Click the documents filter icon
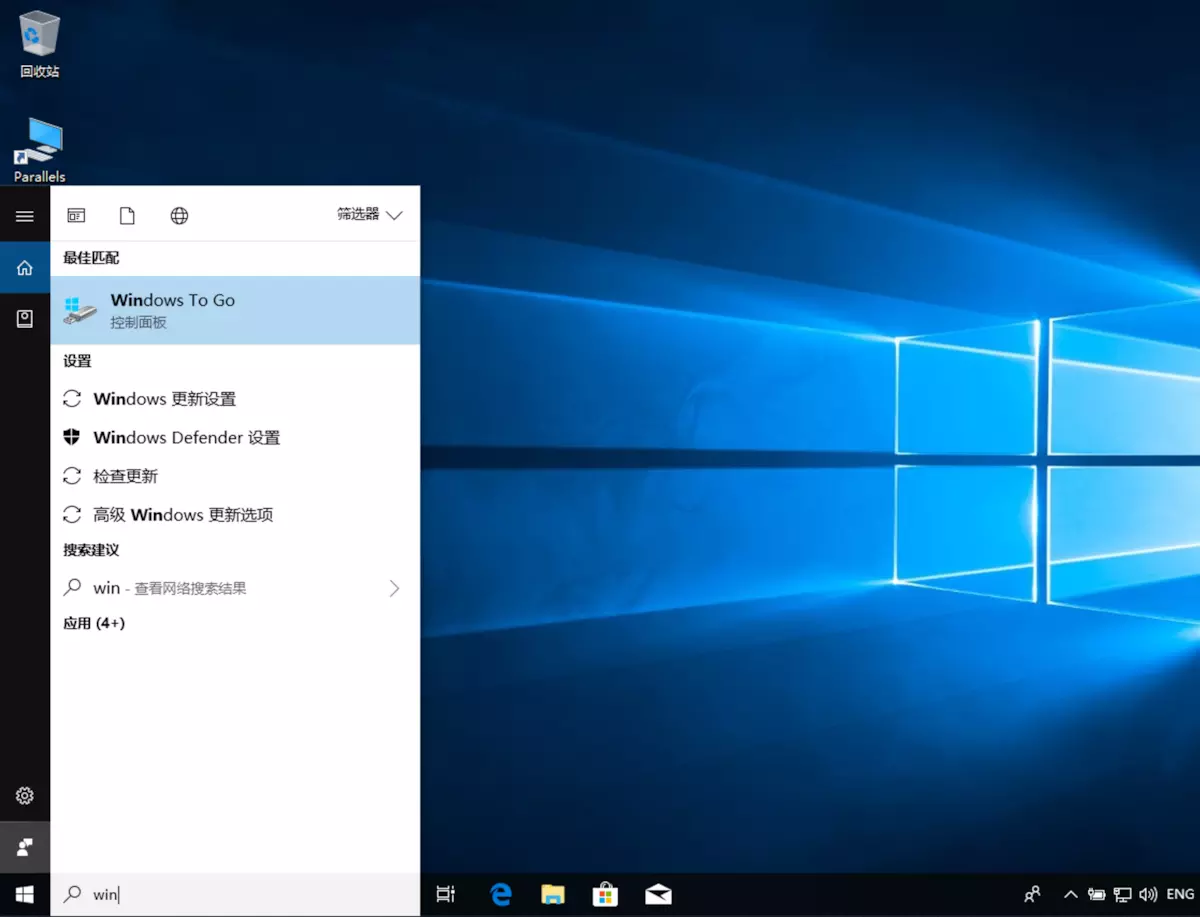 point(127,216)
